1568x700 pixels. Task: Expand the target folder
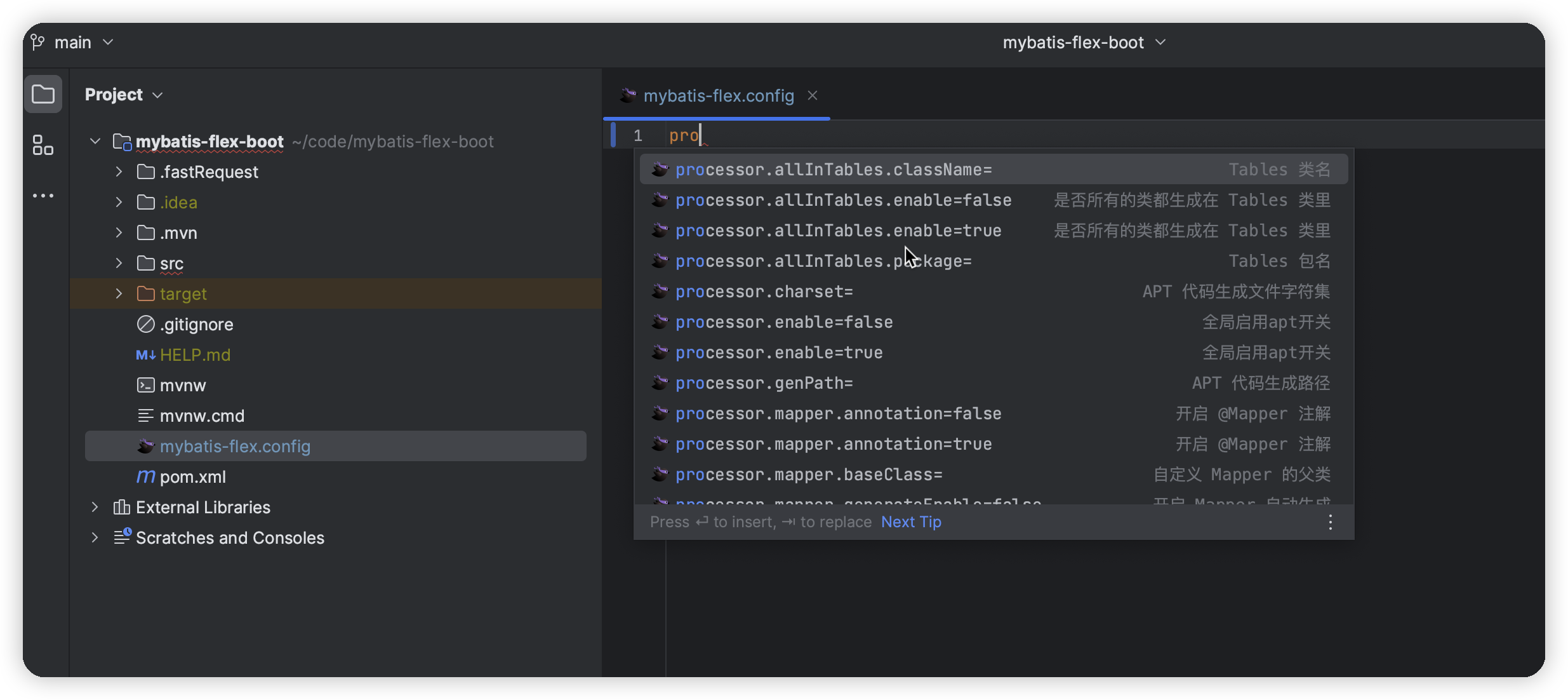click(119, 293)
